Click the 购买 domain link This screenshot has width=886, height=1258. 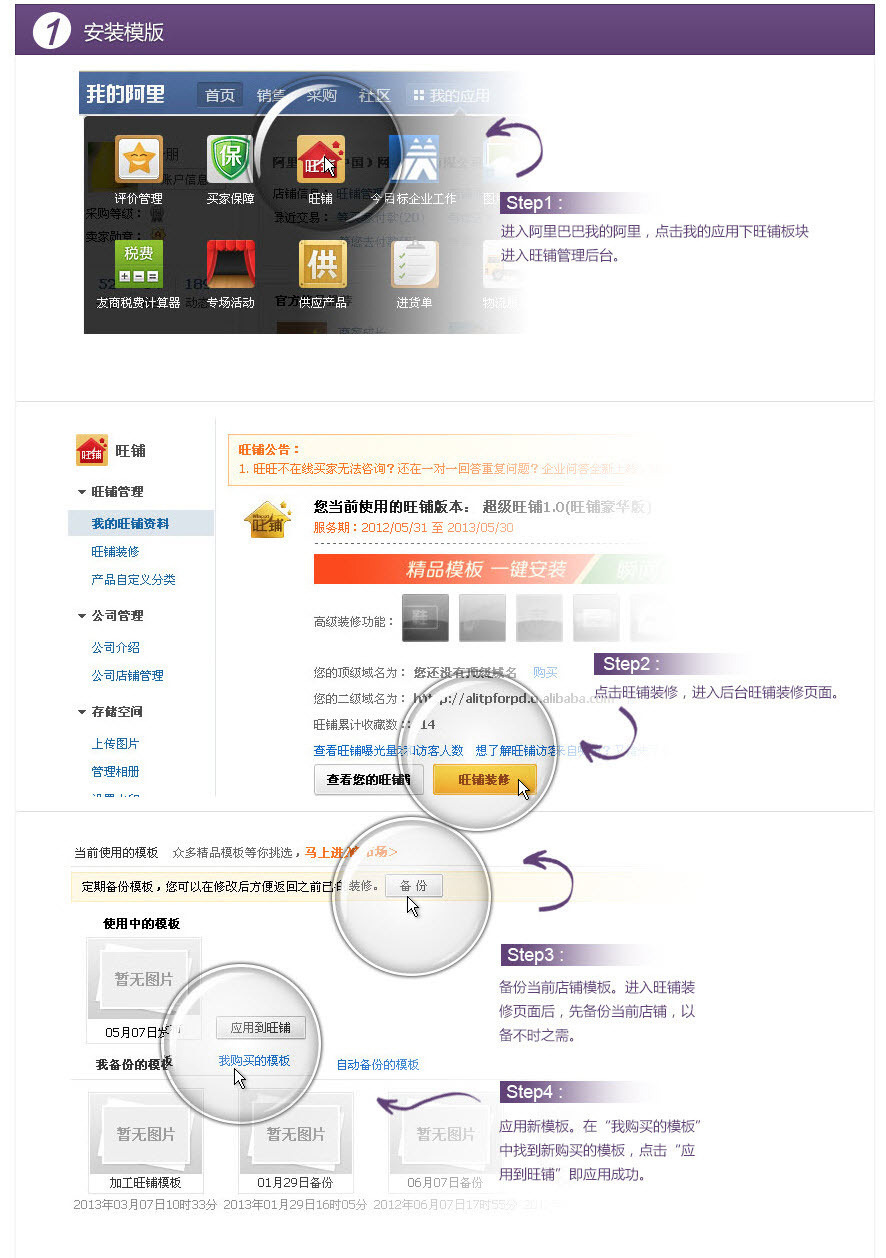545,673
